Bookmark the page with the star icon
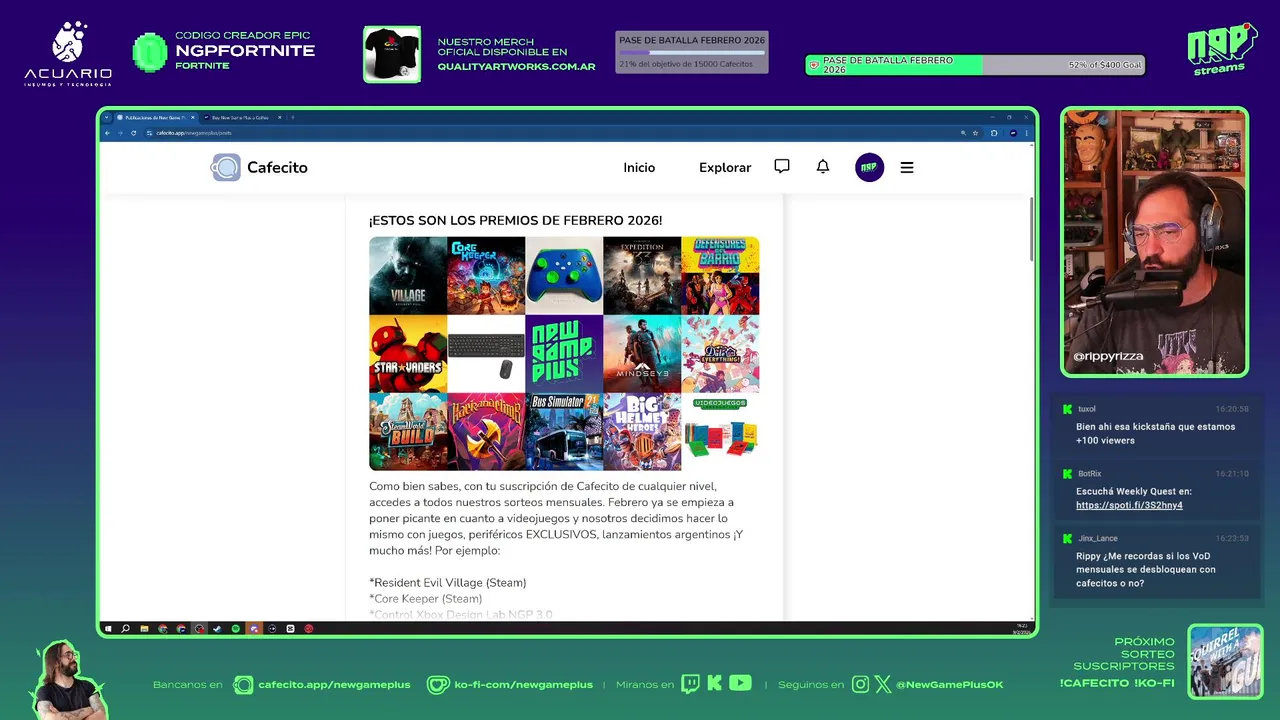This screenshot has width=1280, height=720. [x=976, y=133]
